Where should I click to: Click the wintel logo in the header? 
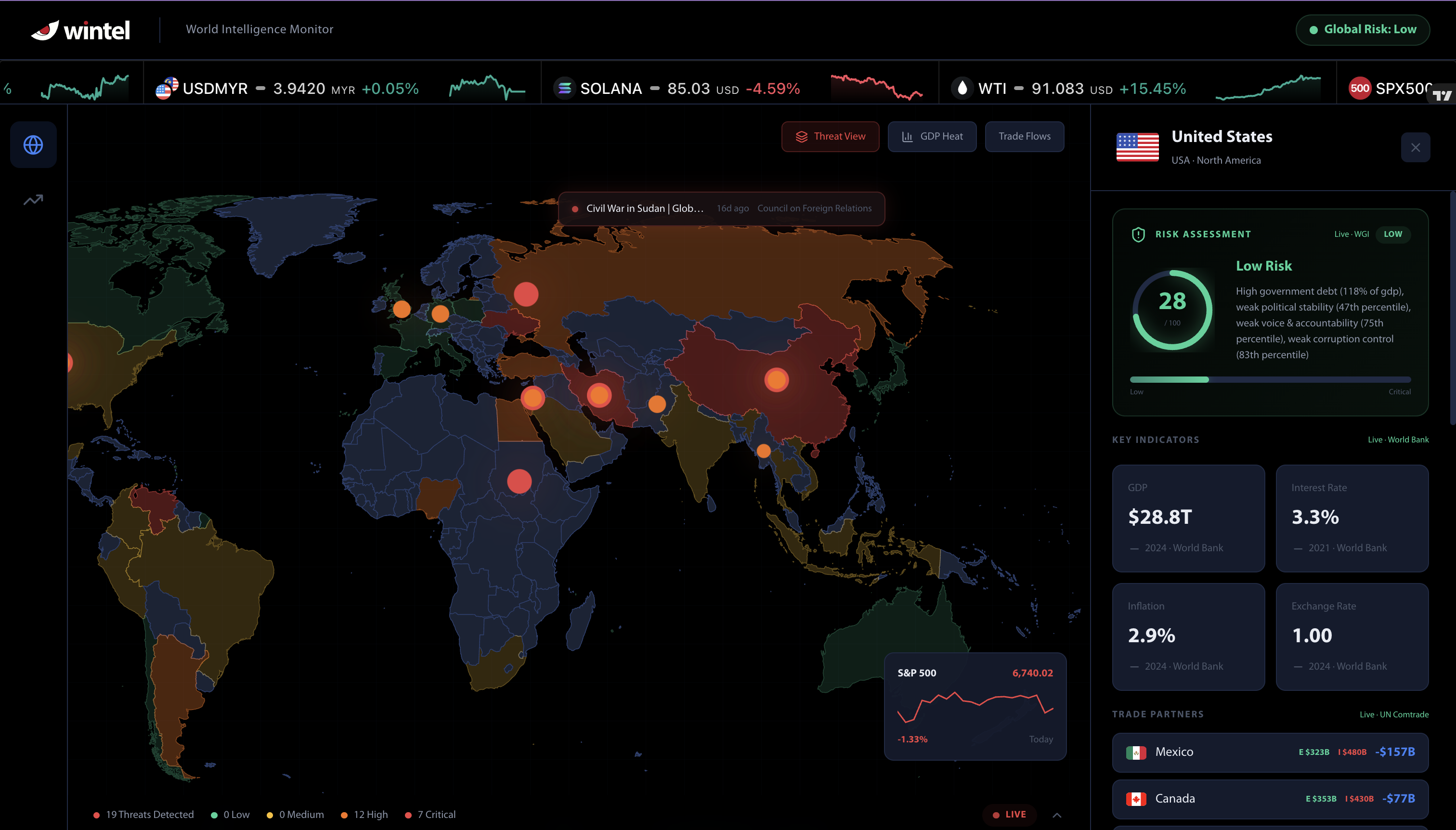[80, 30]
